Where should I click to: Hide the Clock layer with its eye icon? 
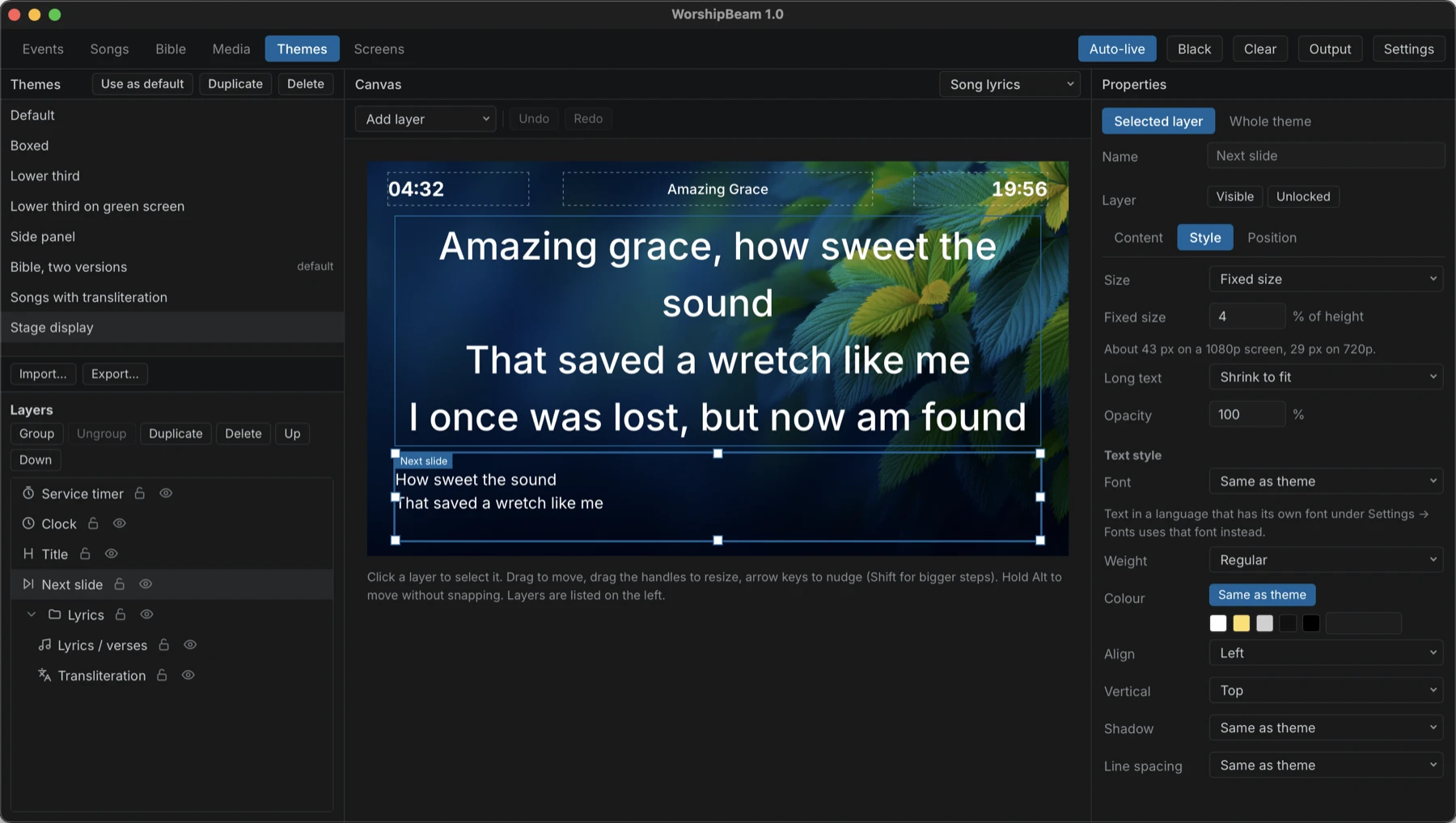(120, 524)
